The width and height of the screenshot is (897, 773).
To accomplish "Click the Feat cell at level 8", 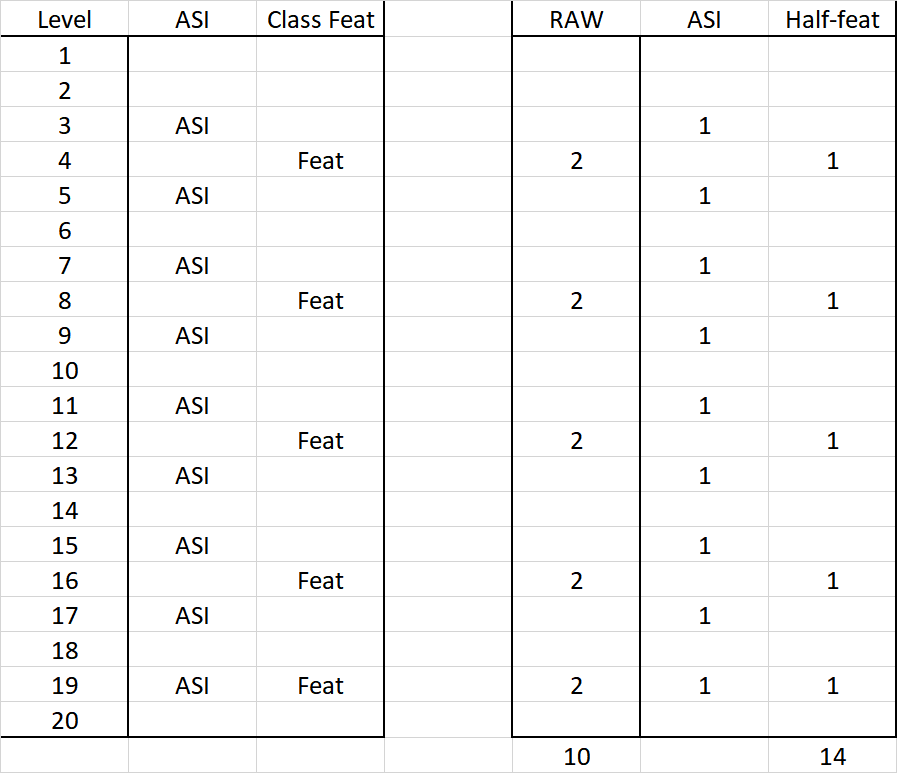I will [x=320, y=300].
